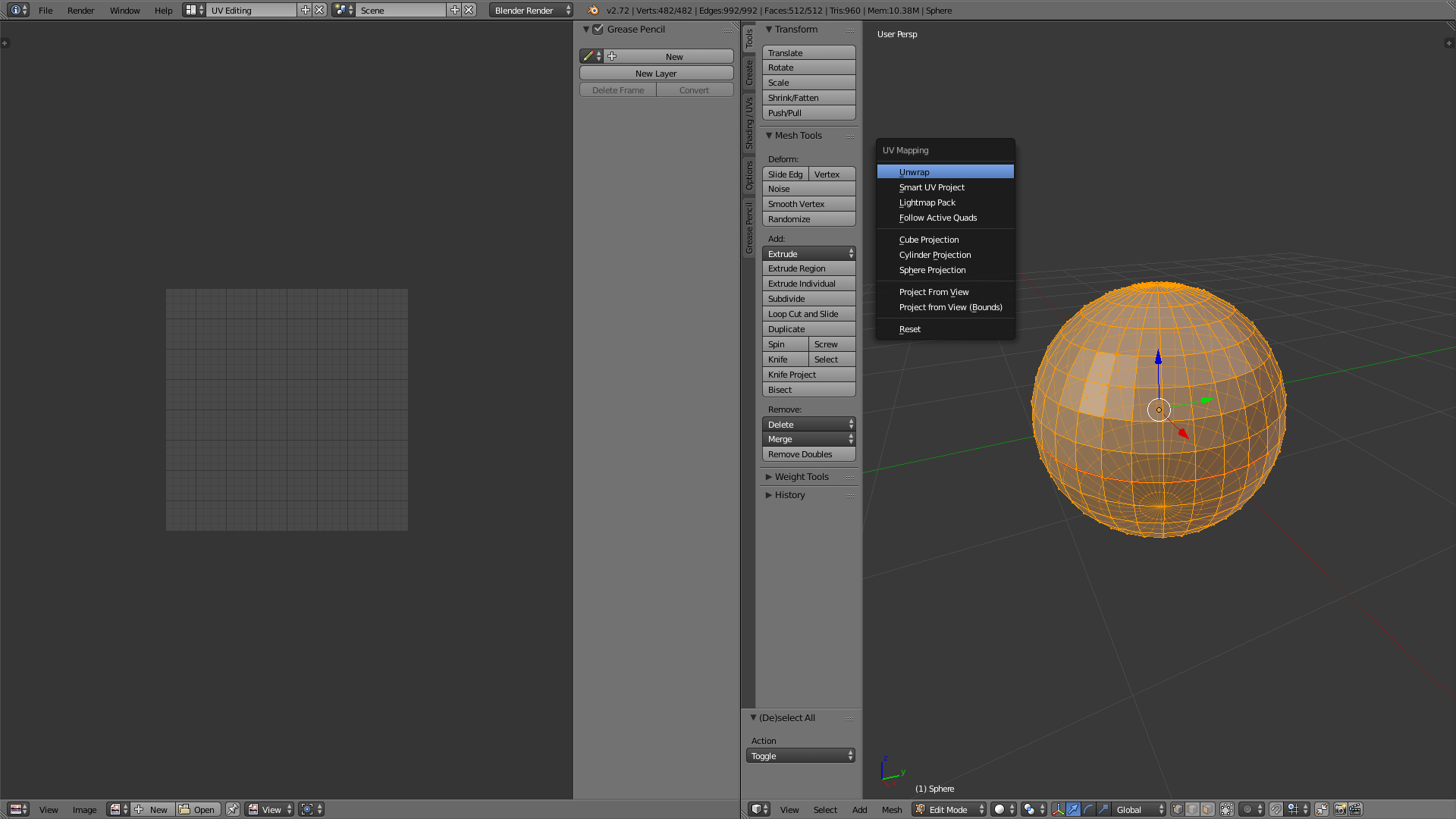Screen dimensions: 1456x819
Task: Toggle the 3D manipulator widget icon
Action: pyautogui.click(x=1058, y=809)
